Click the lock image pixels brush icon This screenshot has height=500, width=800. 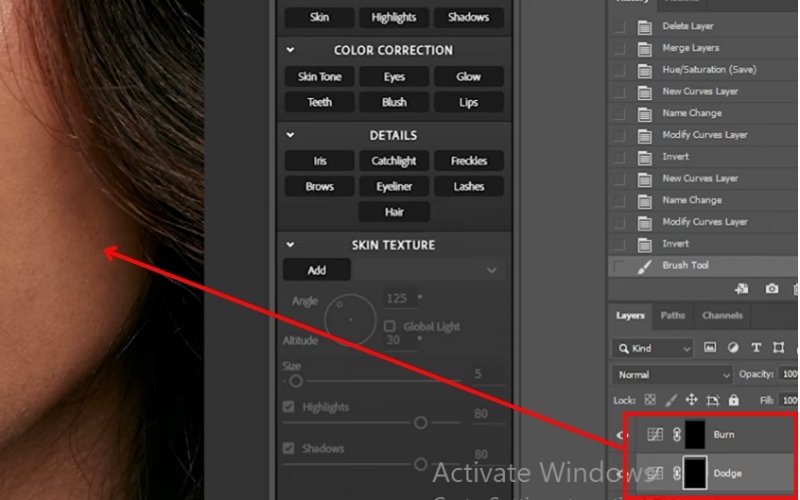[670, 400]
